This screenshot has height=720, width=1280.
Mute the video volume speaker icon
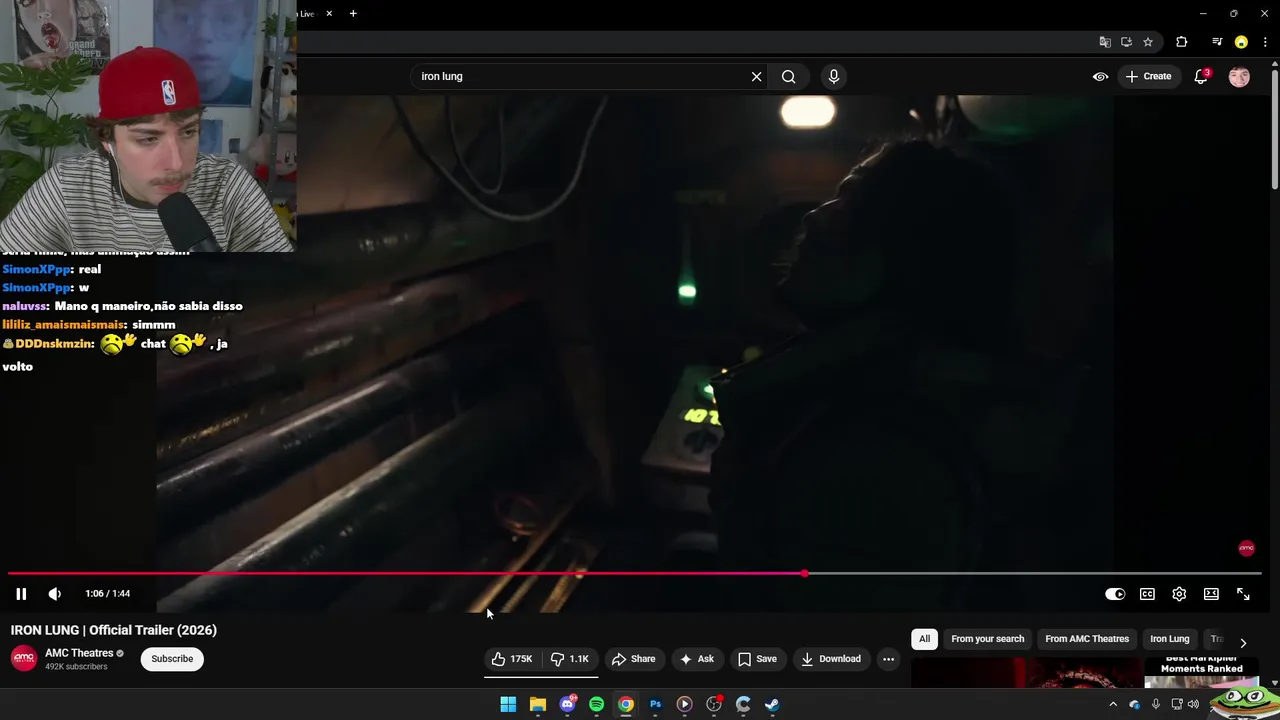(55, 594)
